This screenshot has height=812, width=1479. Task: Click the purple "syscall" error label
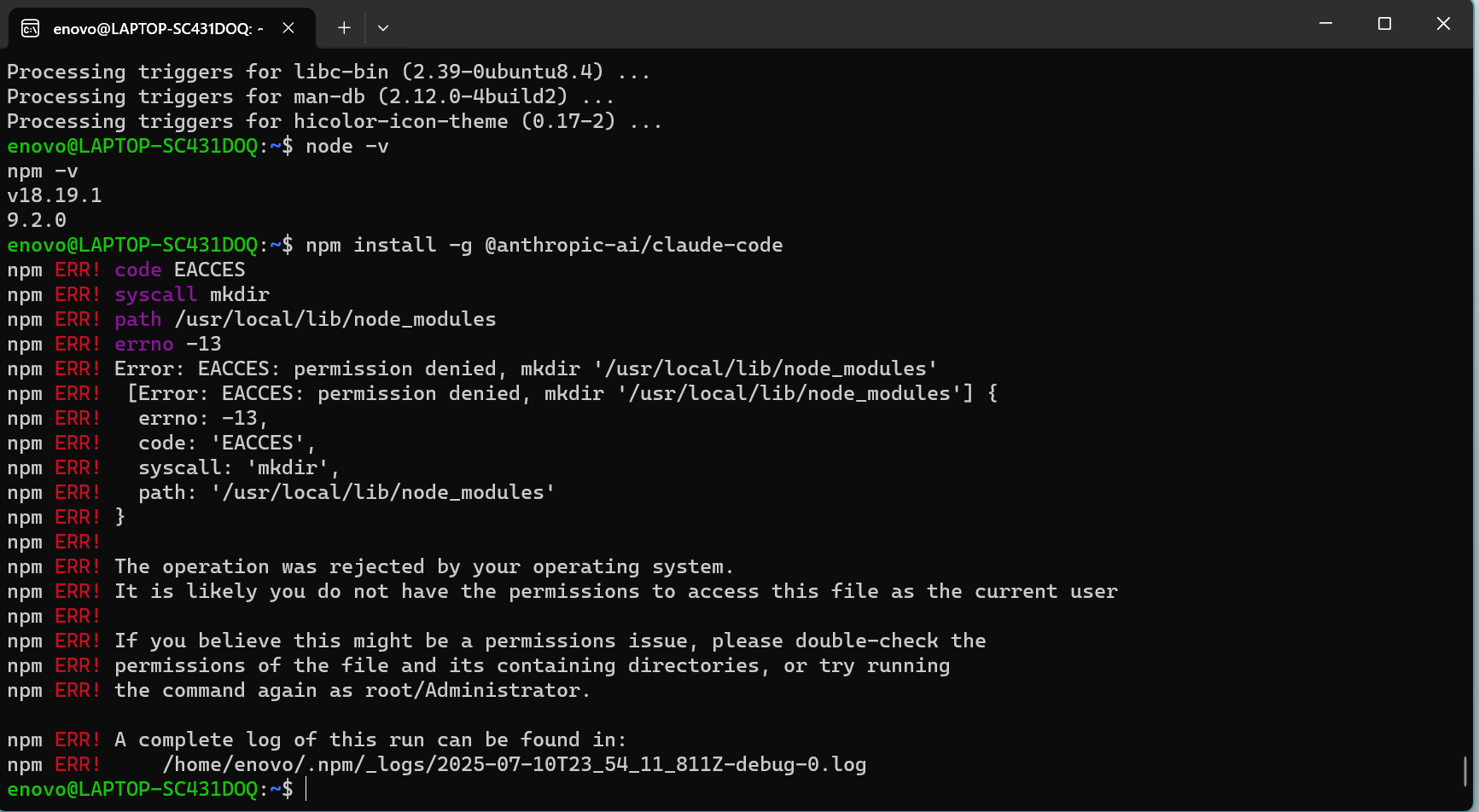[155, 294]
